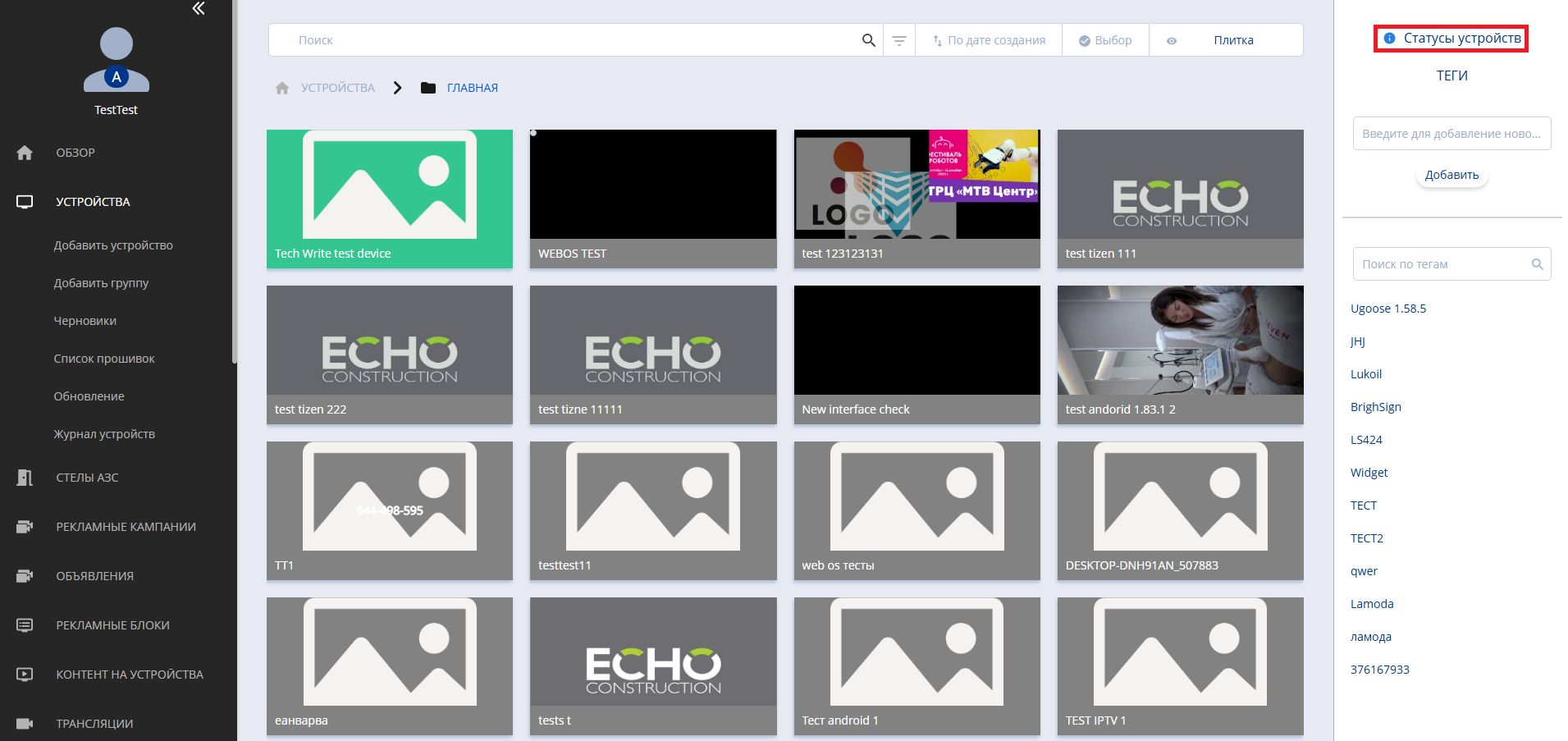Open ОБЗОР in the sidebar
1568x741 pixels.
75,153
